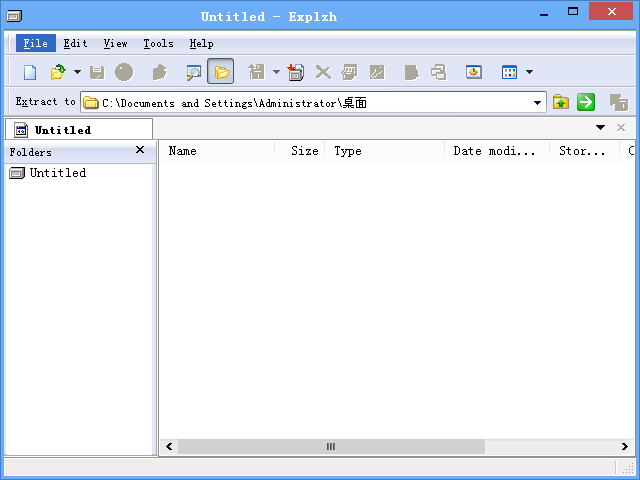Open the Help menu
640x480 pixels.
click(x=201, y=44)
